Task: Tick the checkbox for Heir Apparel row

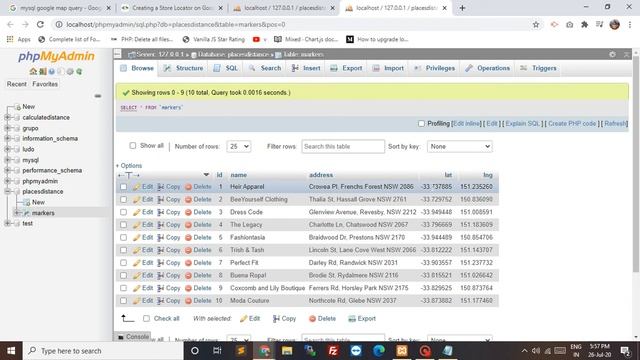Action: [123, 187]
